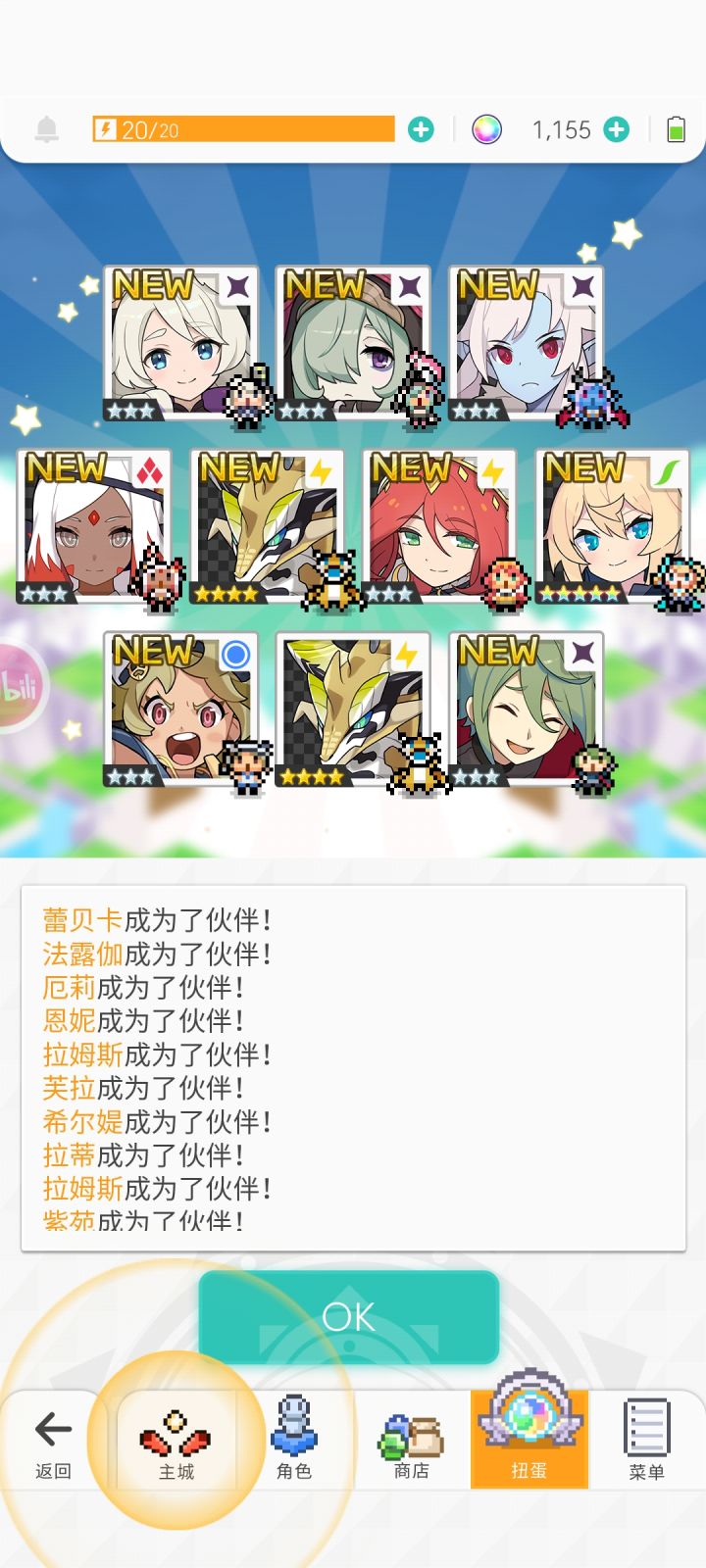The height and width of the screenshot is (1568, 706).
Task: Select the blue-skinned red-eyed character card
Action: click(x=526, y=343)
